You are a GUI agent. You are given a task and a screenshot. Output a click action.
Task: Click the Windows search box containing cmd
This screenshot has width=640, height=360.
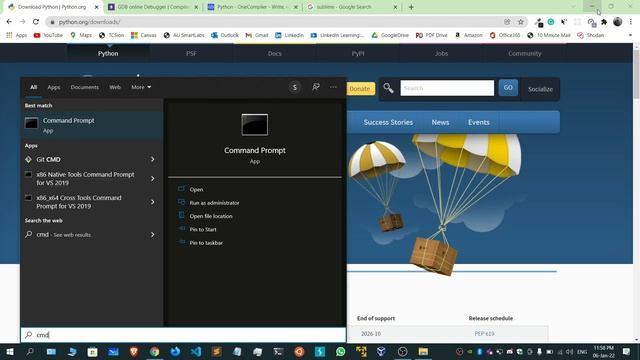coord(183,335)
